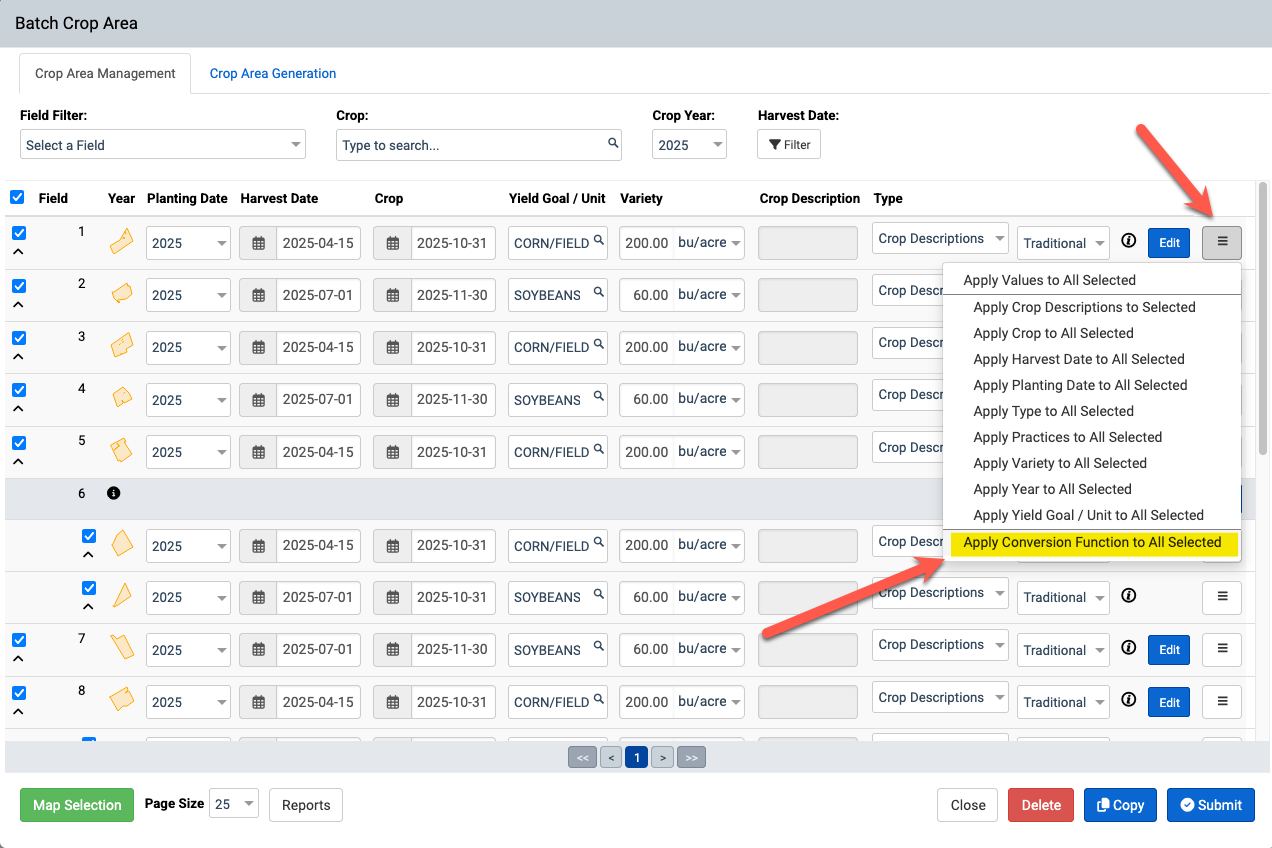Image resolution: width=1272 pixels, height=848 pixels.
Task: Click the Copy button
Action: (x=1120, y=805)
